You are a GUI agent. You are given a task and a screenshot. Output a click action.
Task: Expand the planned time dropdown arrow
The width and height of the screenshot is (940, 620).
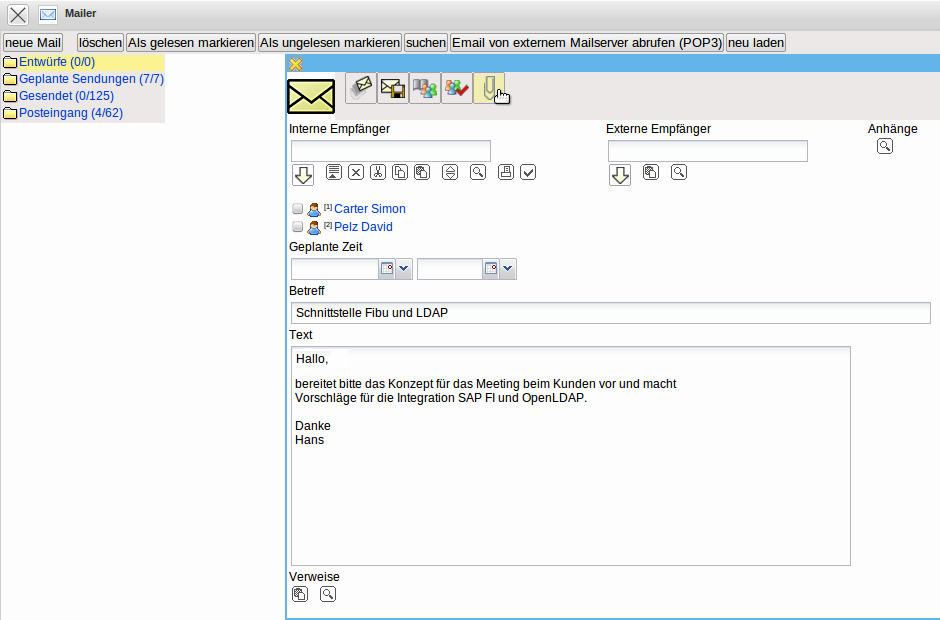click(508, 269)
